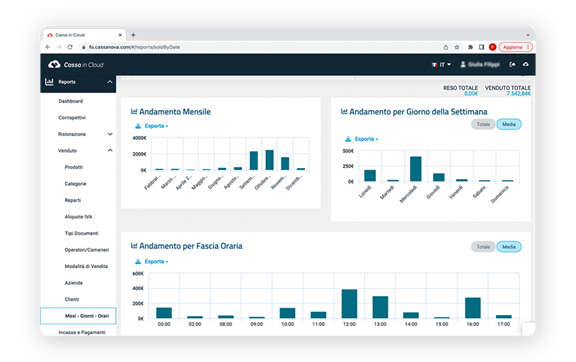
Task: Switch Fascia Oraria chart to Totale
Action: click(483, 247)
